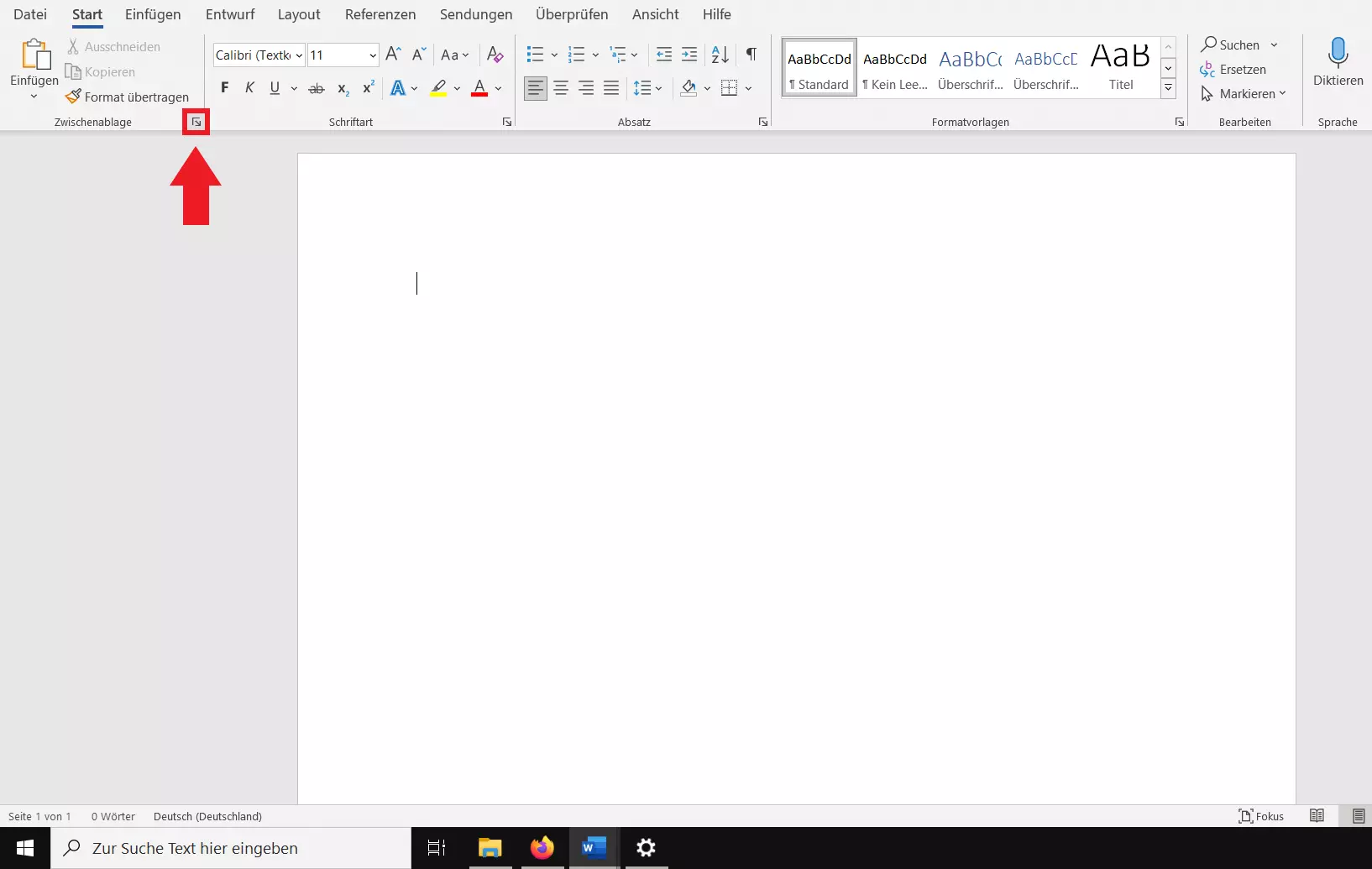Select Standard style

pos(820,68)
